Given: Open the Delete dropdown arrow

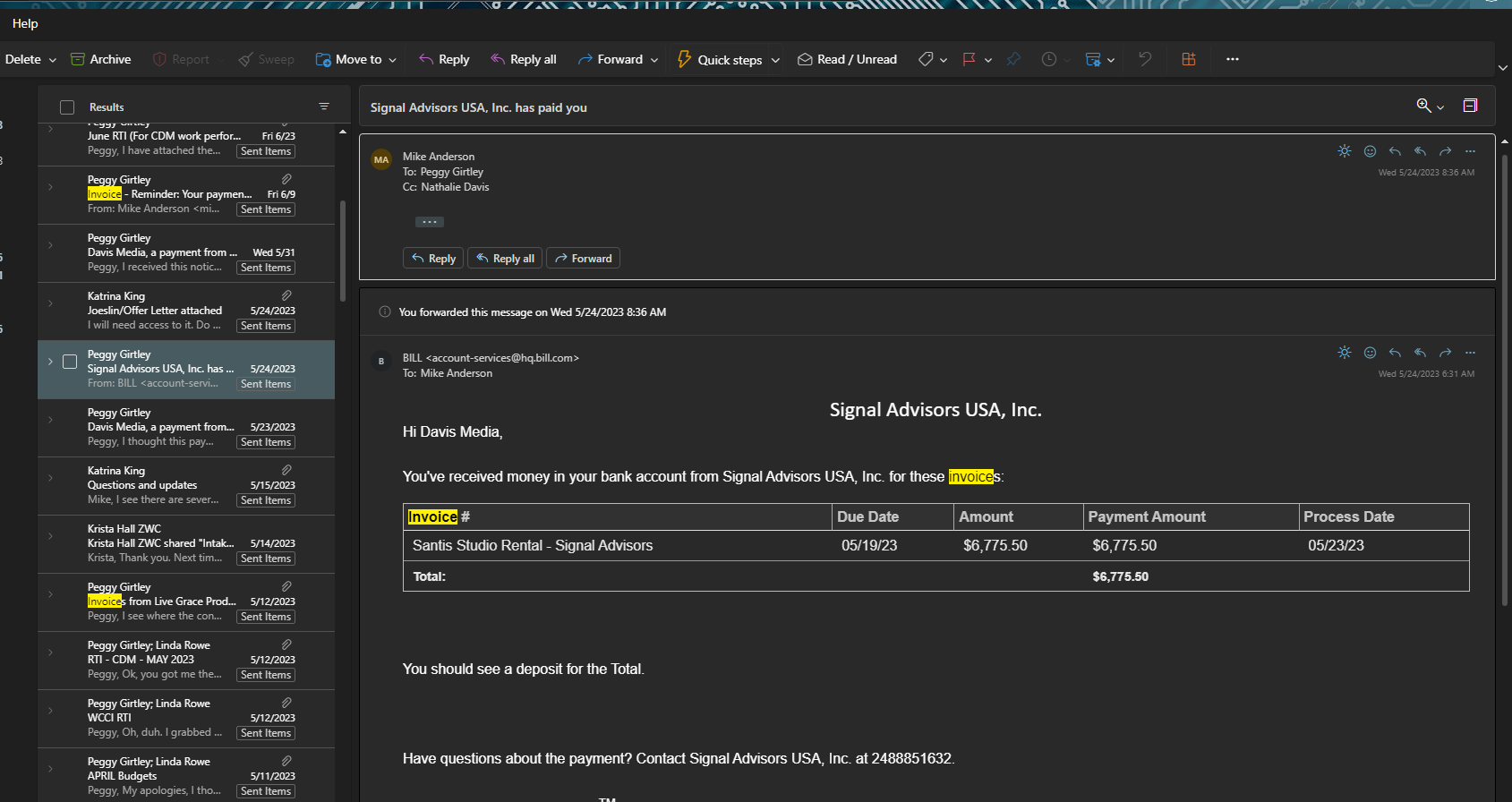Looking at the screenshot, I should pos(53,60).
